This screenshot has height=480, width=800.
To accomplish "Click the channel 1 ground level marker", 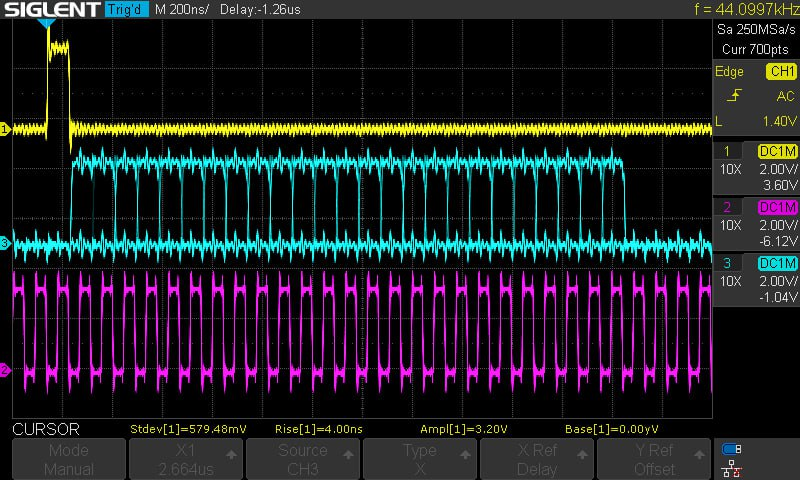I will [x=5, y=129].
